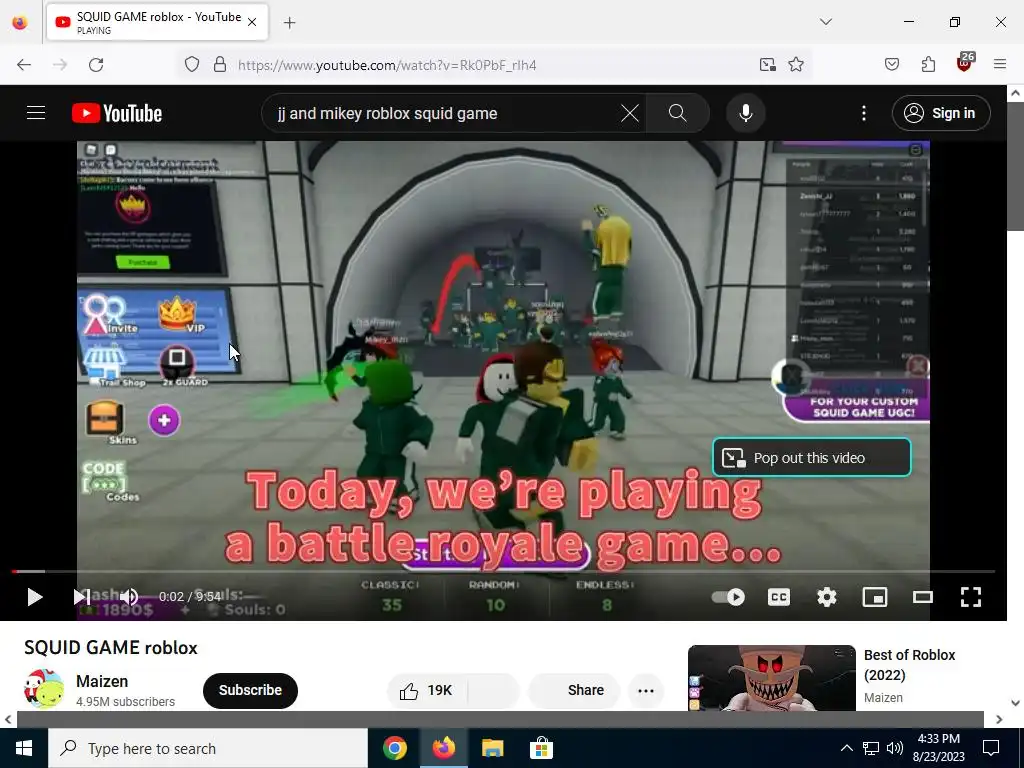Open system volume tray icon
1024x768 pixels.
coord(895,748)
